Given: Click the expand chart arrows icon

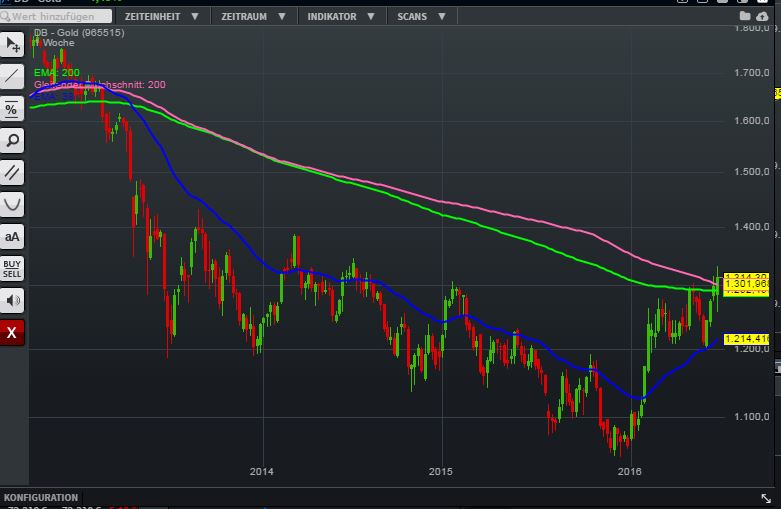Looking at the screenshot, I should [x=766, y=498].
